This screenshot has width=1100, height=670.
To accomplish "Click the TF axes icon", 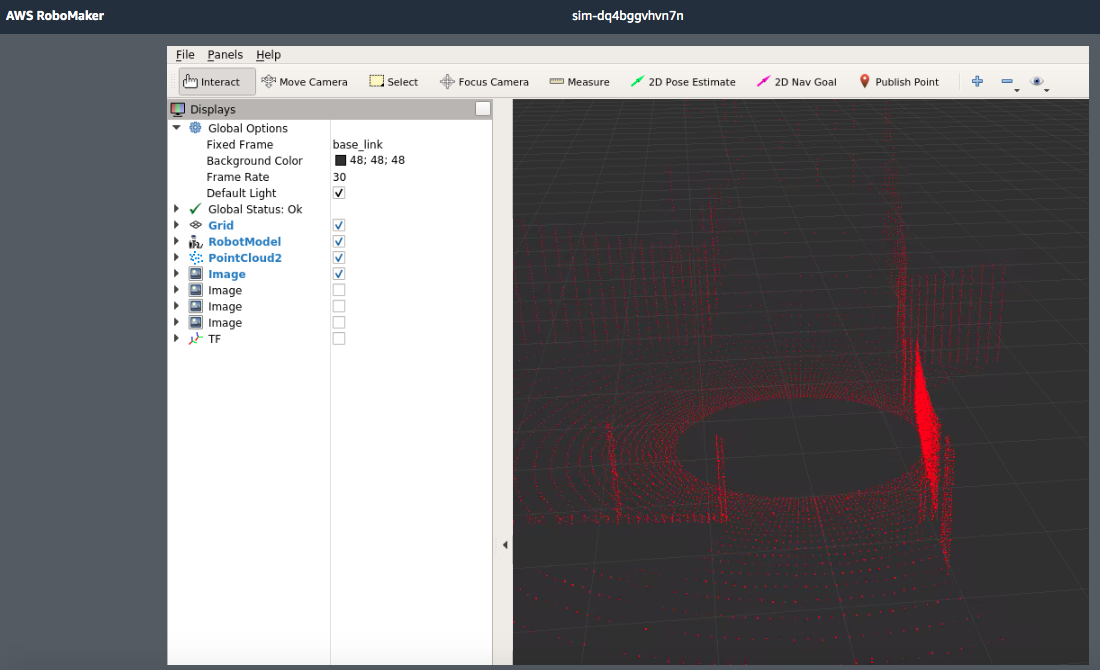I will tap(196, 339).
